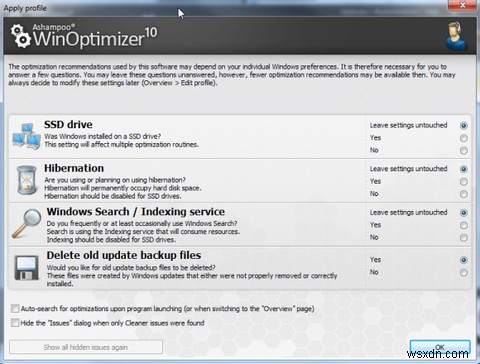The height and width of the screenshot is (364, 480).
Task: Set Hibernation to Leave settings untouched
Action: point(463,169)
